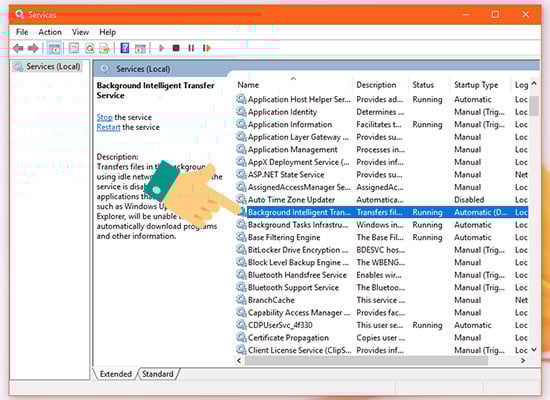Select Background Intelligent Transfer service row

[x=382, y=212]
